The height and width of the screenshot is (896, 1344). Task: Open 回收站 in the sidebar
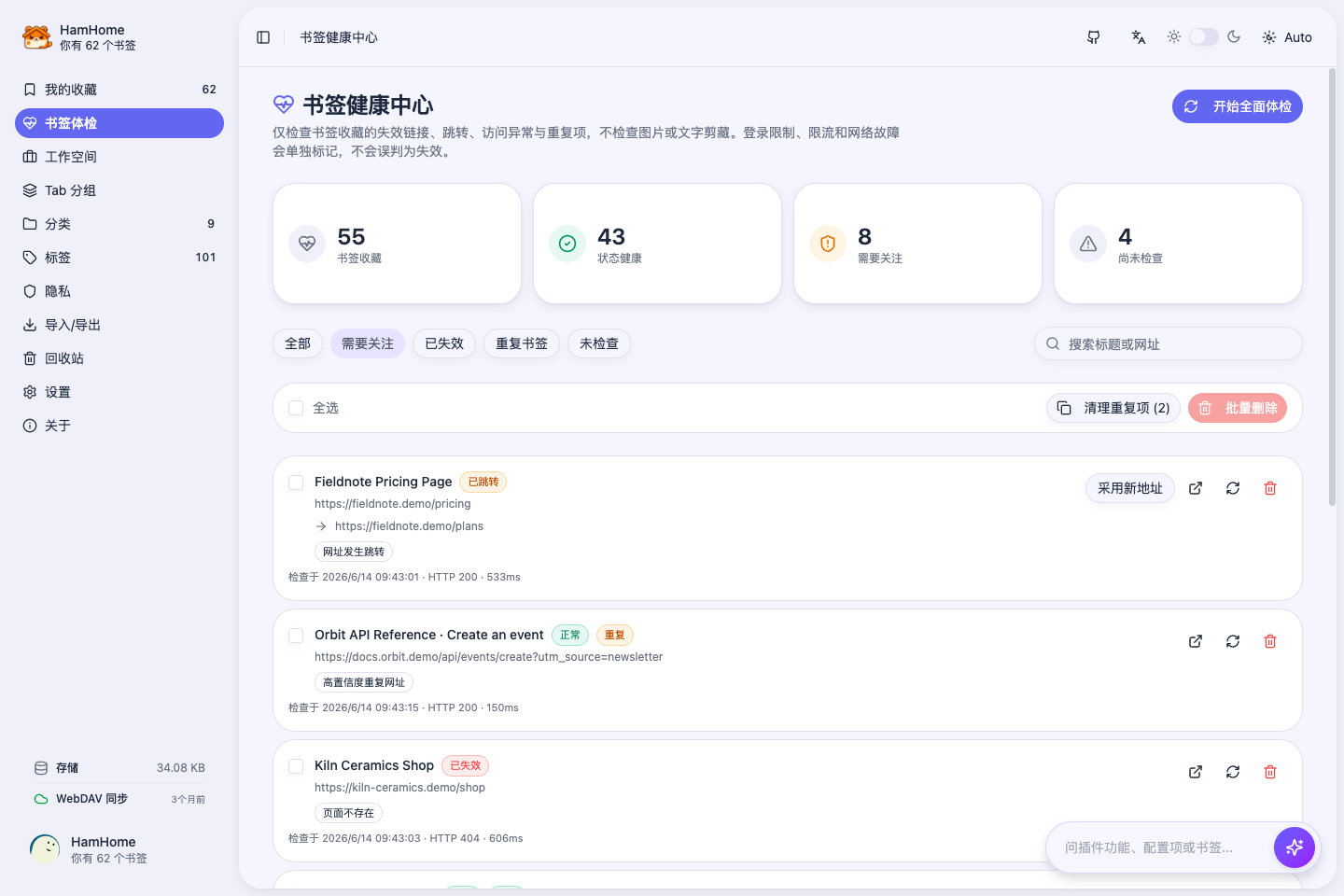119,358
